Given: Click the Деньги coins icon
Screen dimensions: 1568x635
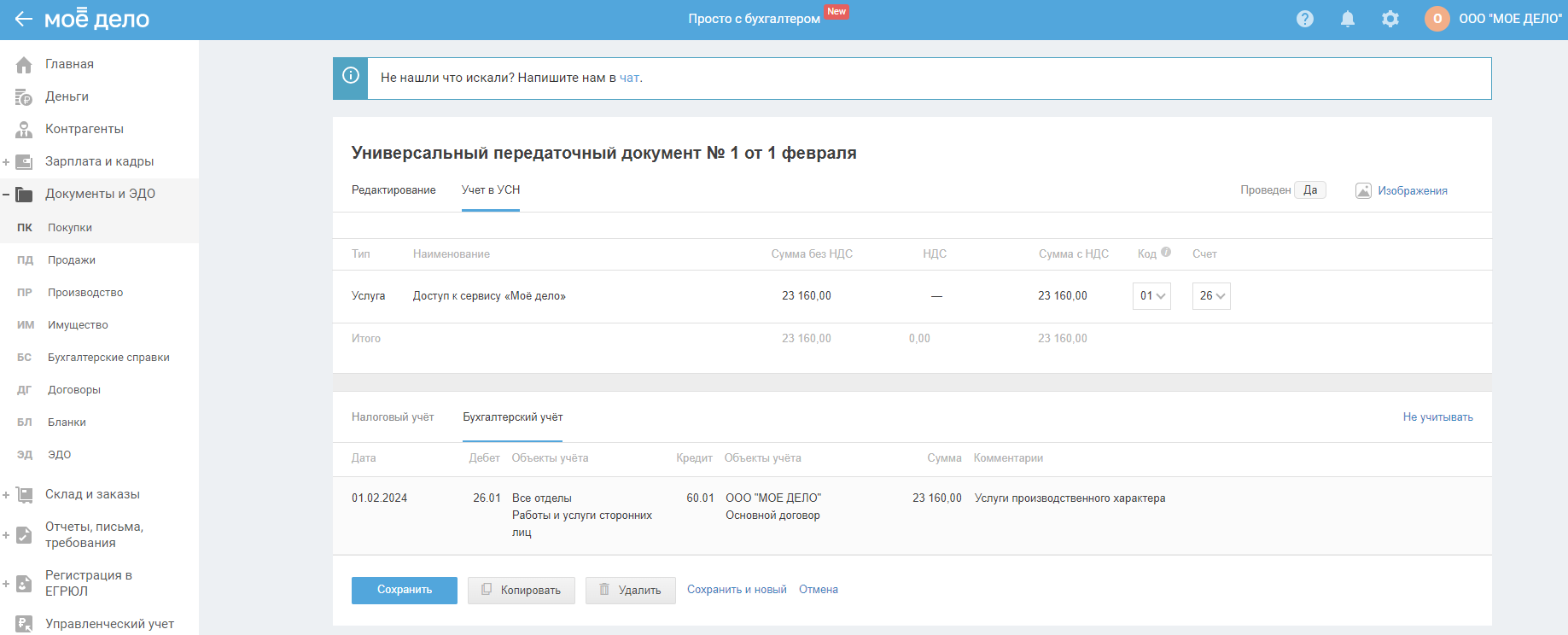Looking at the screenshot, I should pos(24,97).
